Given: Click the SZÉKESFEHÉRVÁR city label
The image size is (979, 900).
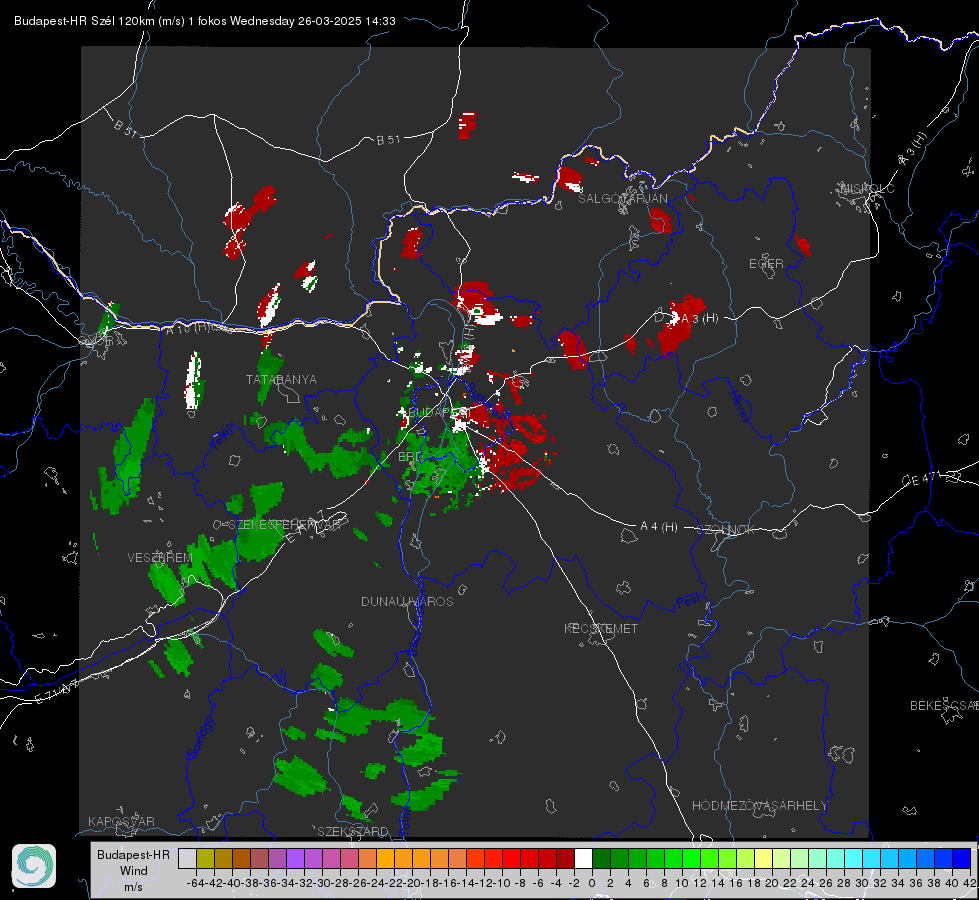Looking at the screenshot, I should [x=283, y=525].
